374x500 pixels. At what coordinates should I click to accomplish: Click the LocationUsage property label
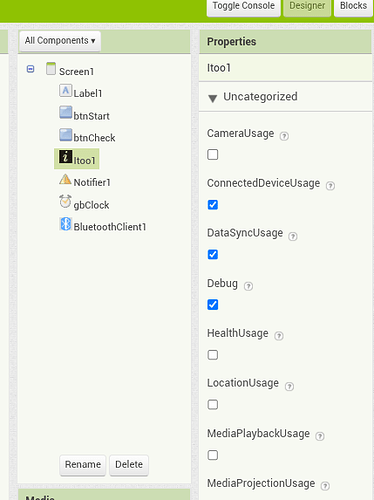[243, 383]
